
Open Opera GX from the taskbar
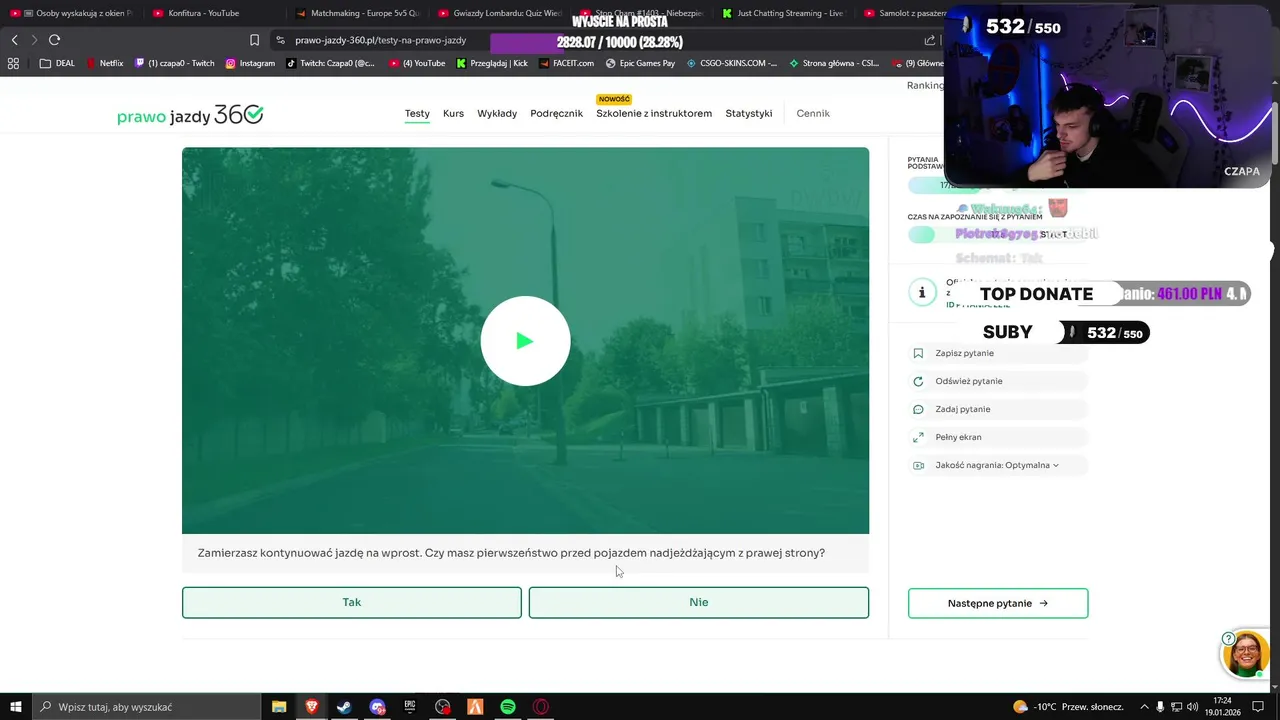541,707
